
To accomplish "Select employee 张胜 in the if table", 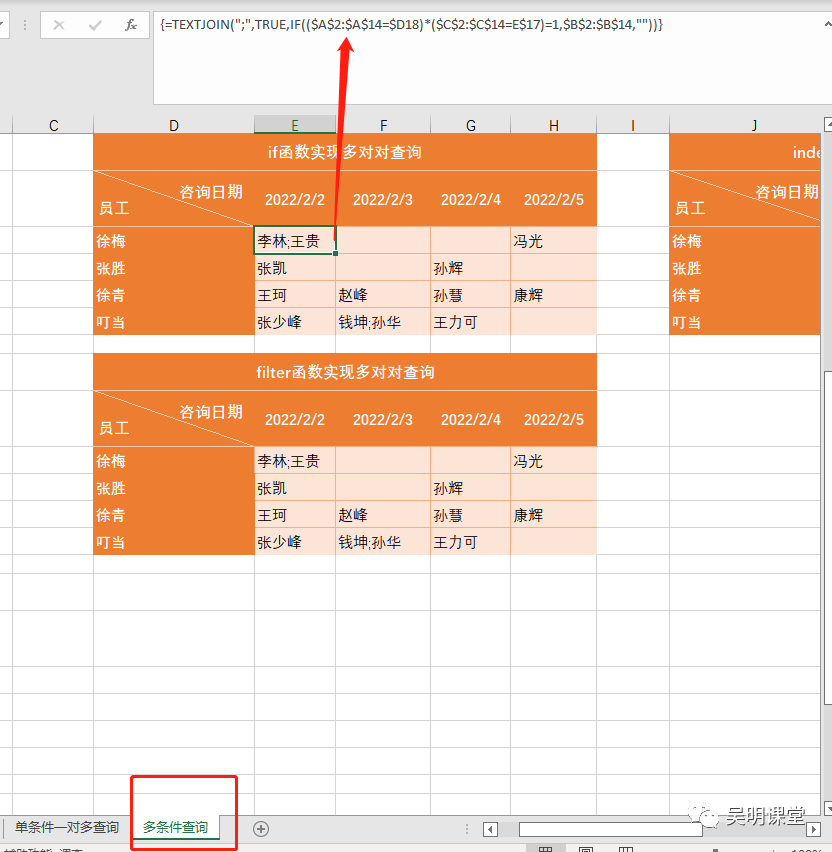I will [x=174, y=268].
